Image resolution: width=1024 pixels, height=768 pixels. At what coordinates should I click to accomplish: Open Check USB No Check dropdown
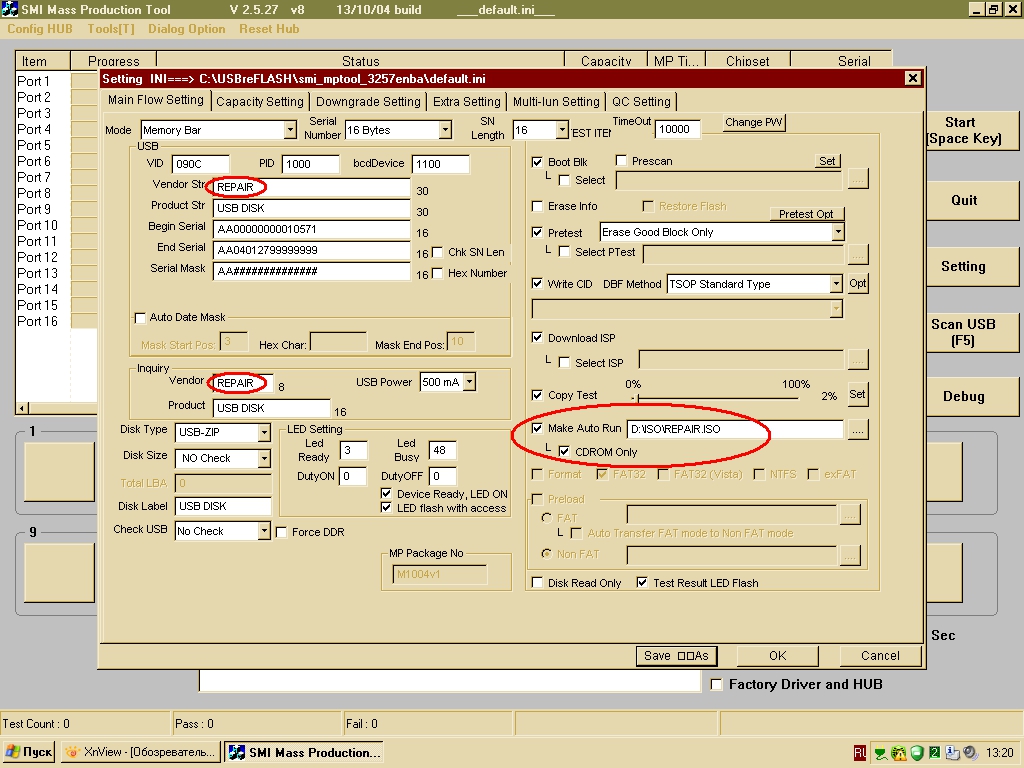(x=263, y=531)
